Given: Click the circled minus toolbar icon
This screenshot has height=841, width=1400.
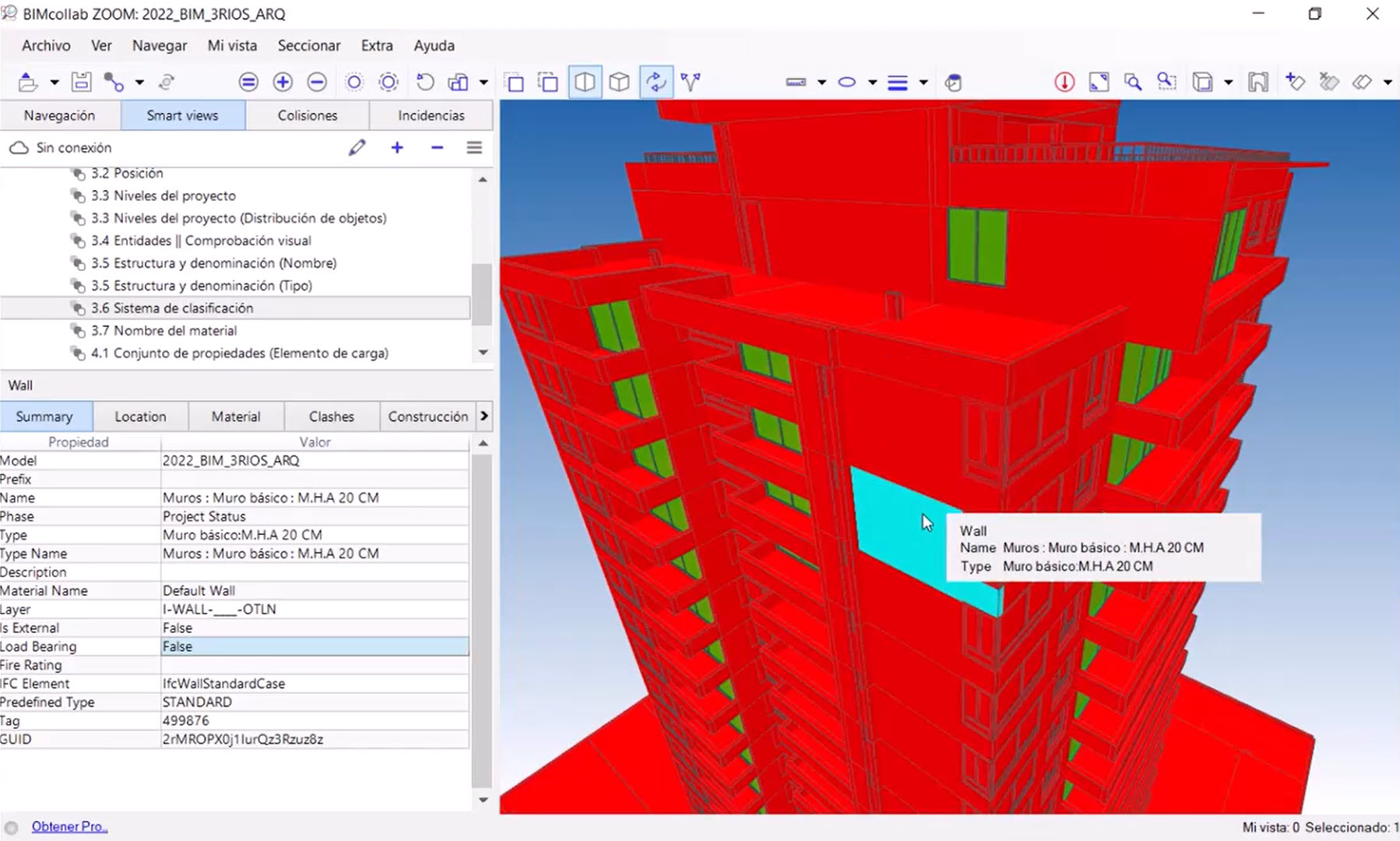Looking at the screenshot, I should 317,82.
